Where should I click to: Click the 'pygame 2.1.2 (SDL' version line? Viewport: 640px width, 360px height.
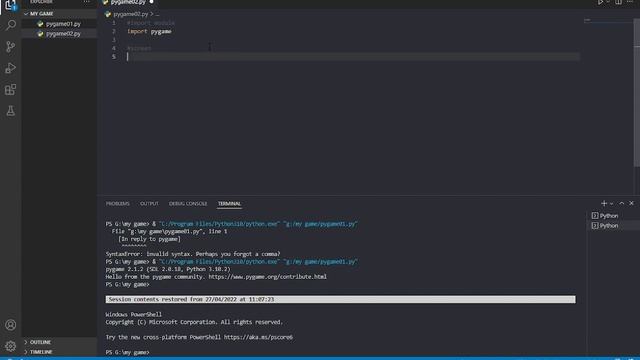pyautogui.click(x=168, y=269)
